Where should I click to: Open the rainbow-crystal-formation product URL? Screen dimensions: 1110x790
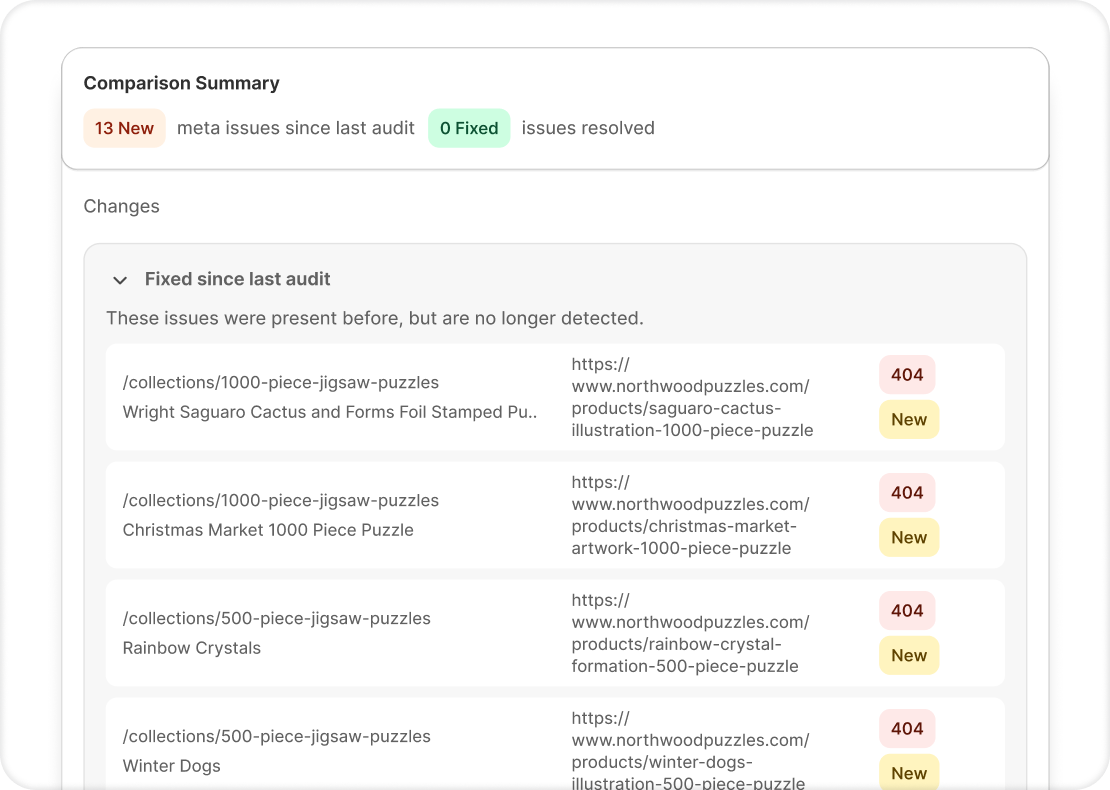691,634
